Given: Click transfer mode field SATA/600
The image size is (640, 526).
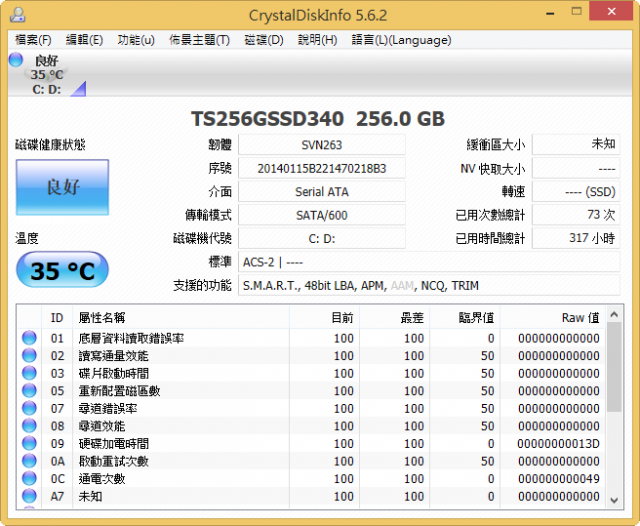Looking at the screenshot, I should coord(322,215).
